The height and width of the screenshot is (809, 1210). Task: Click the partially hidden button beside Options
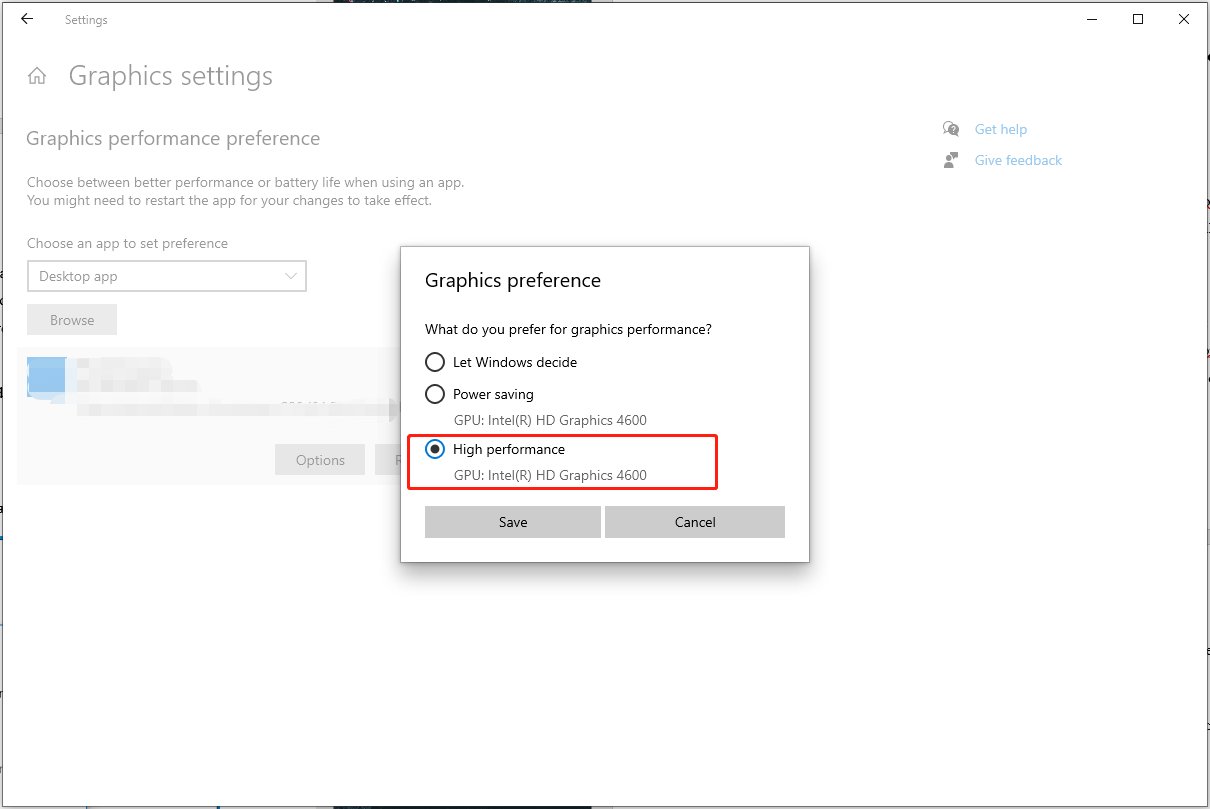click(x=388, y=460)
